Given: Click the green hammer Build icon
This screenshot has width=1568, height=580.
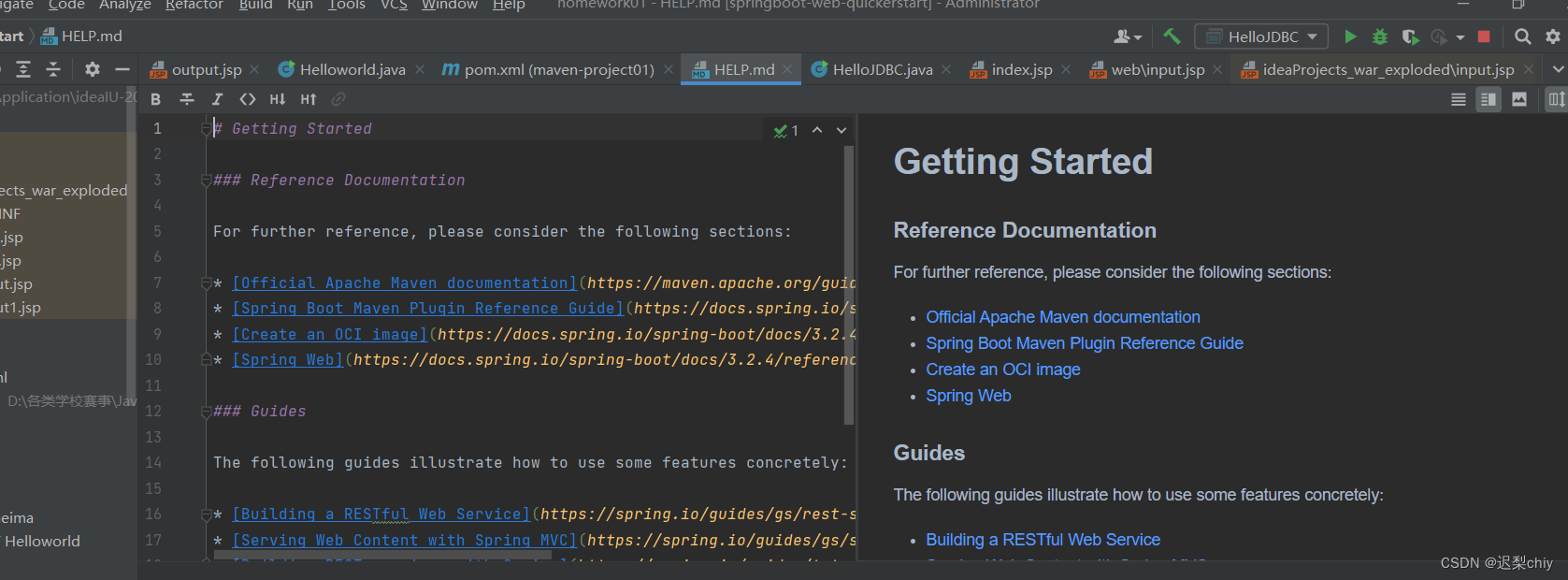Looking at the screenshot, I should (x=1172, y=36).
